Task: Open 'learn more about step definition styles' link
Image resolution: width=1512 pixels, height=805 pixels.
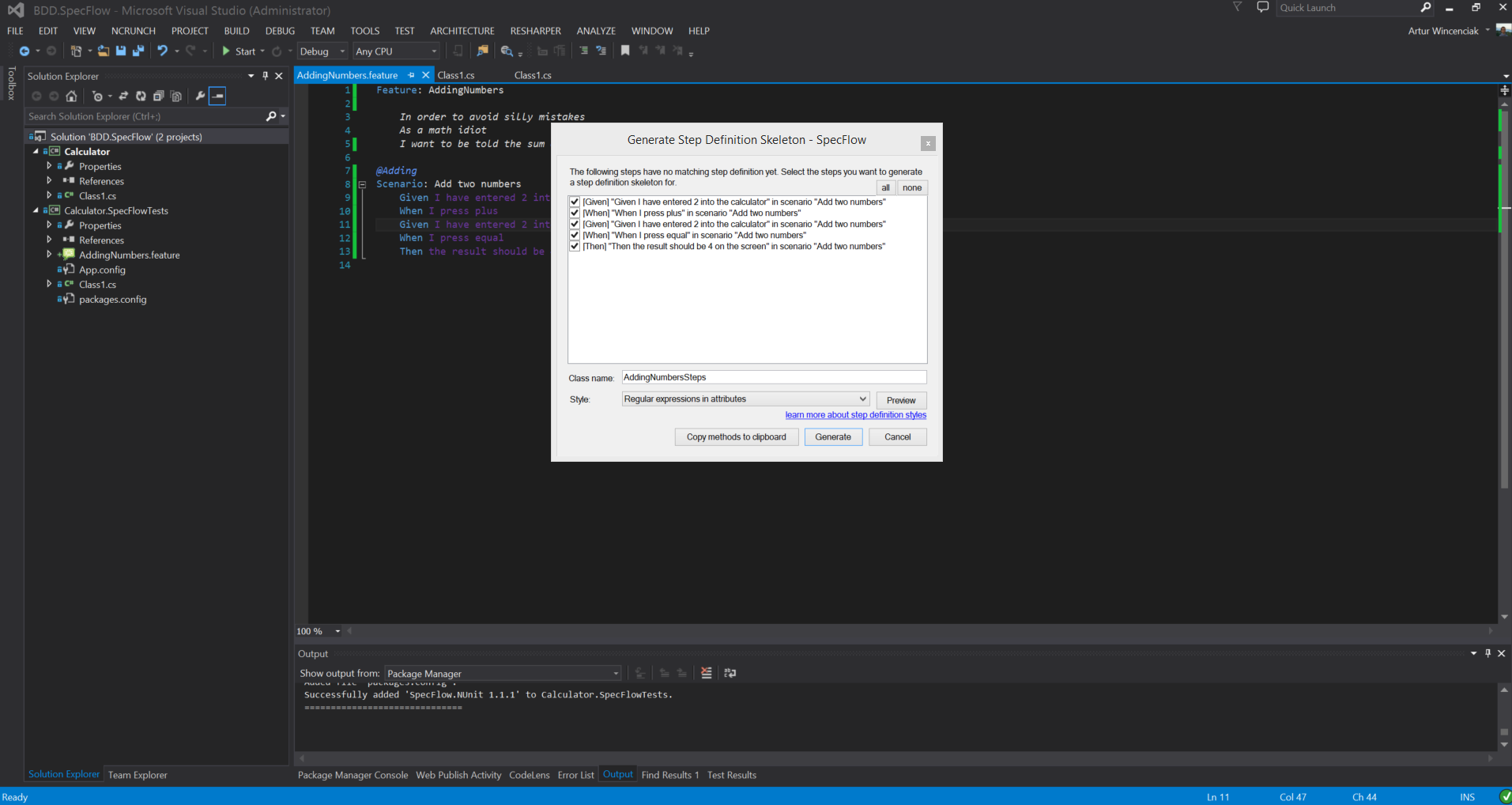Action: (x=855, y=415)
